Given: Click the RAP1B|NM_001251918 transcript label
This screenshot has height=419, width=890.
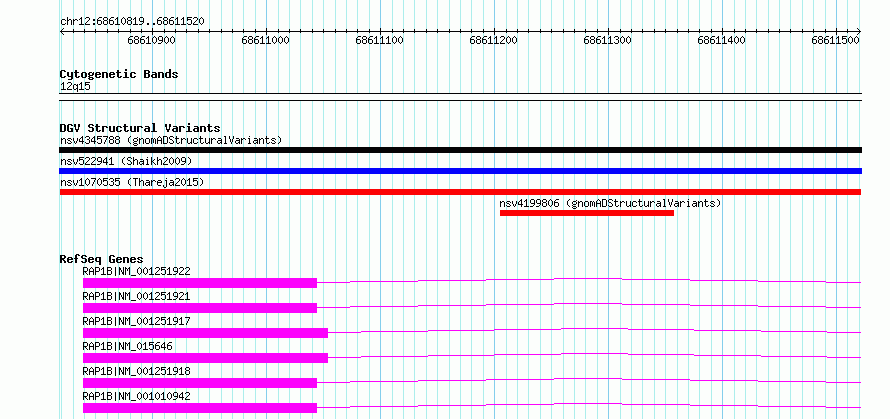Looking at the screenshot, I should click(x=136, y=371).
